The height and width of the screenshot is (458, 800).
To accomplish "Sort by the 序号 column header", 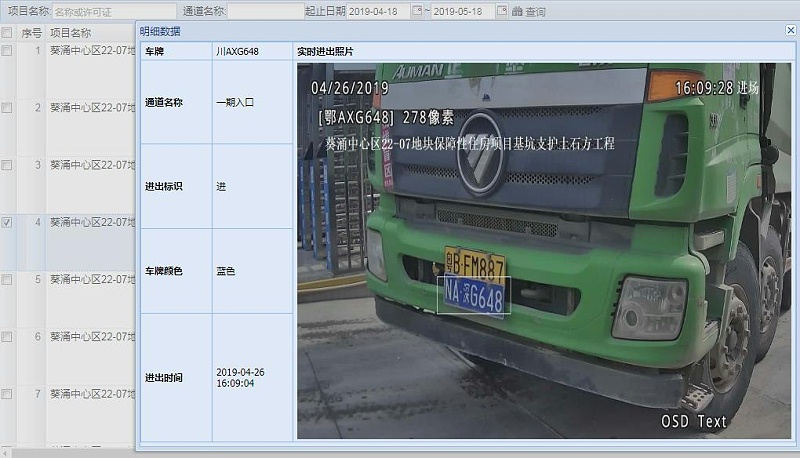I will [31, 33].
